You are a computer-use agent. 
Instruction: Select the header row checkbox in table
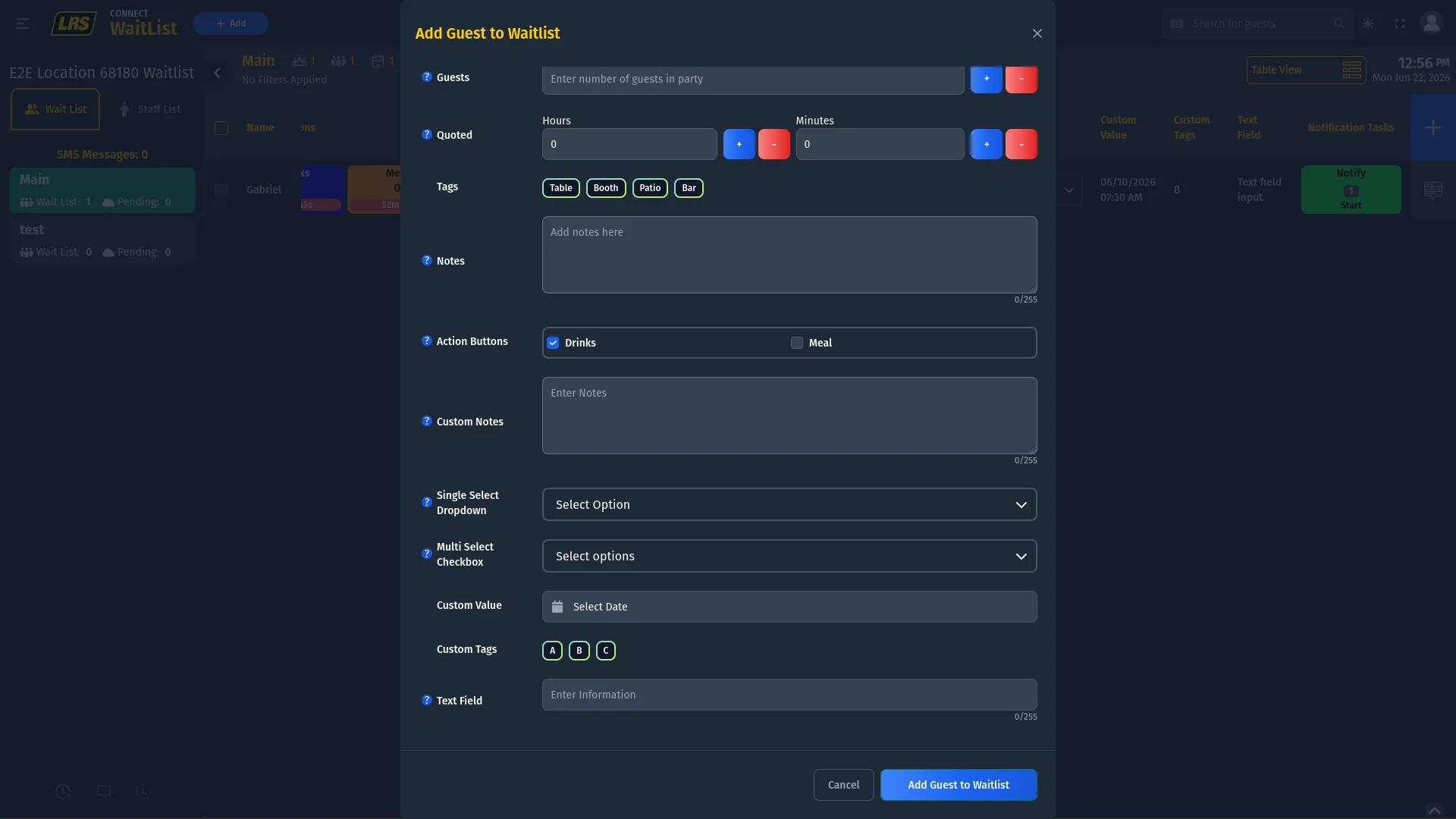coord(221,128)
